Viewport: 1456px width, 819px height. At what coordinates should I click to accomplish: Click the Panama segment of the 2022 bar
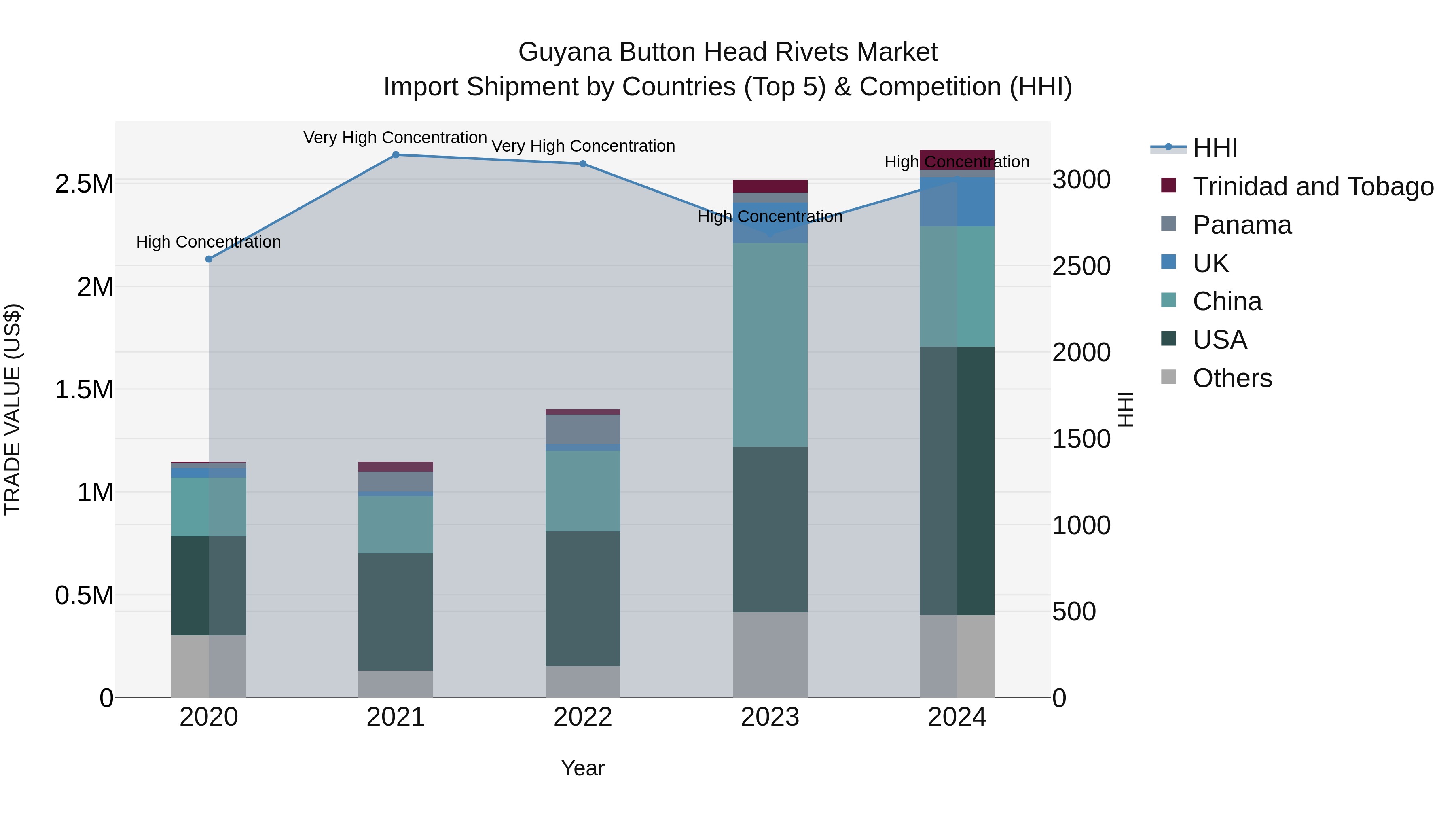coord(583,430)
